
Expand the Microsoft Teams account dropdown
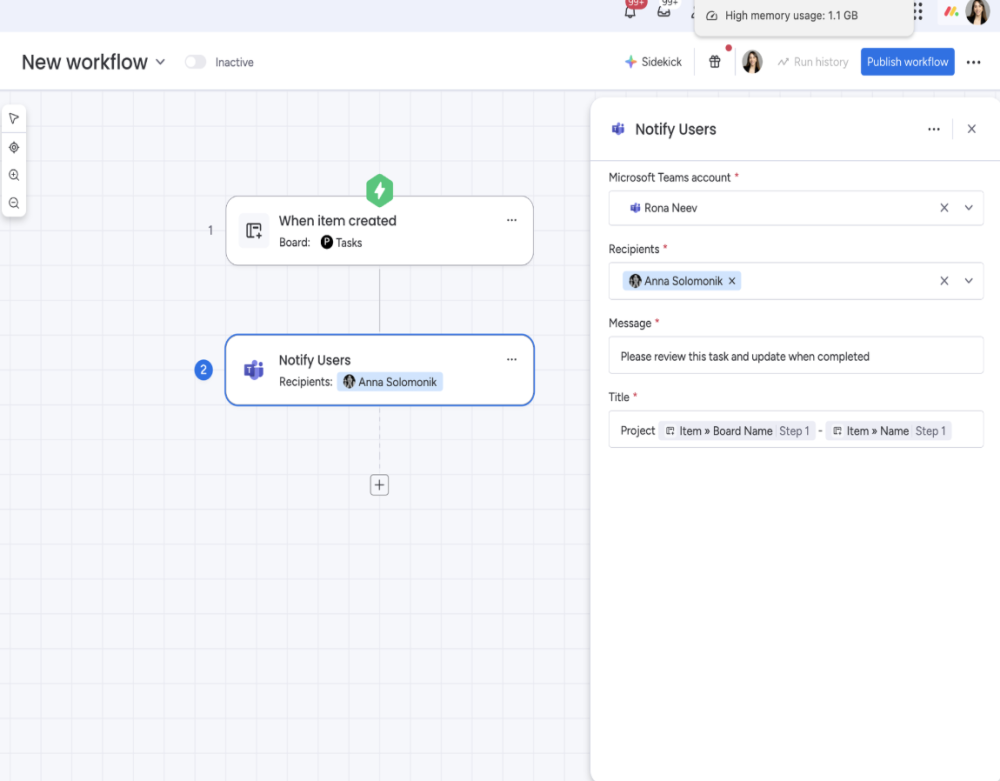click(968, 208)
